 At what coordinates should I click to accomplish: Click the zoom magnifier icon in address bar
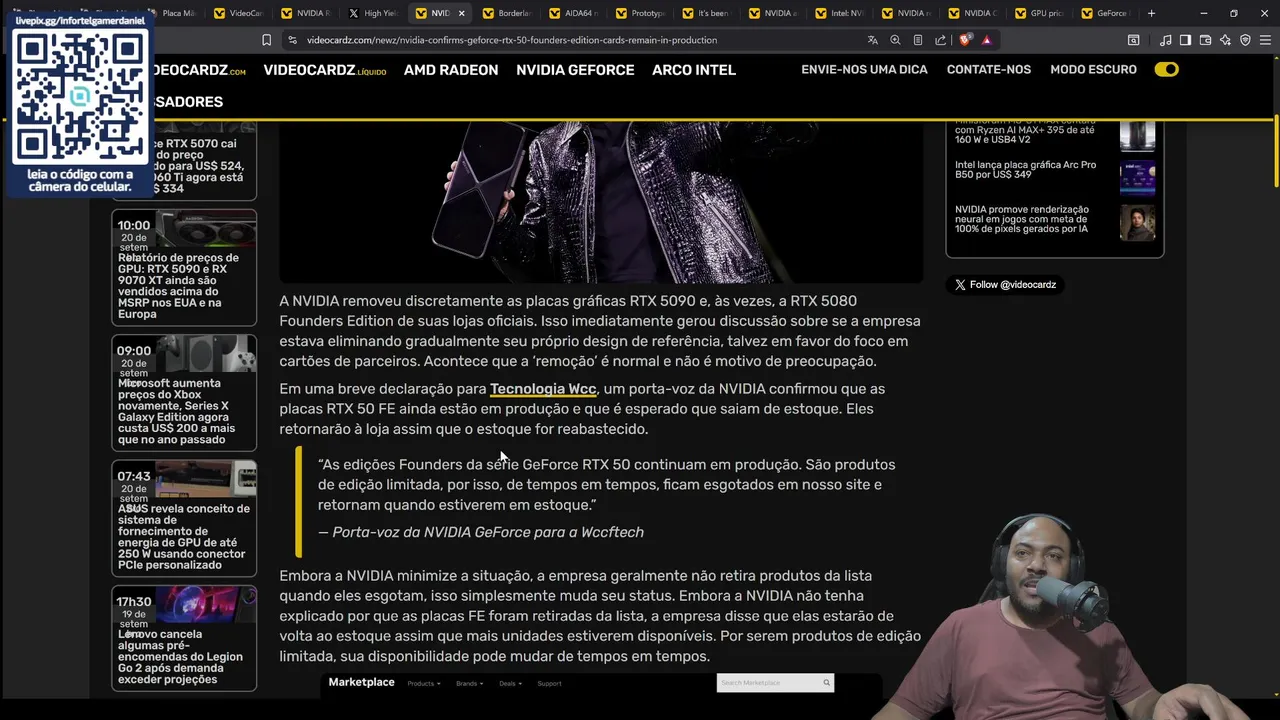pos(895,40)
